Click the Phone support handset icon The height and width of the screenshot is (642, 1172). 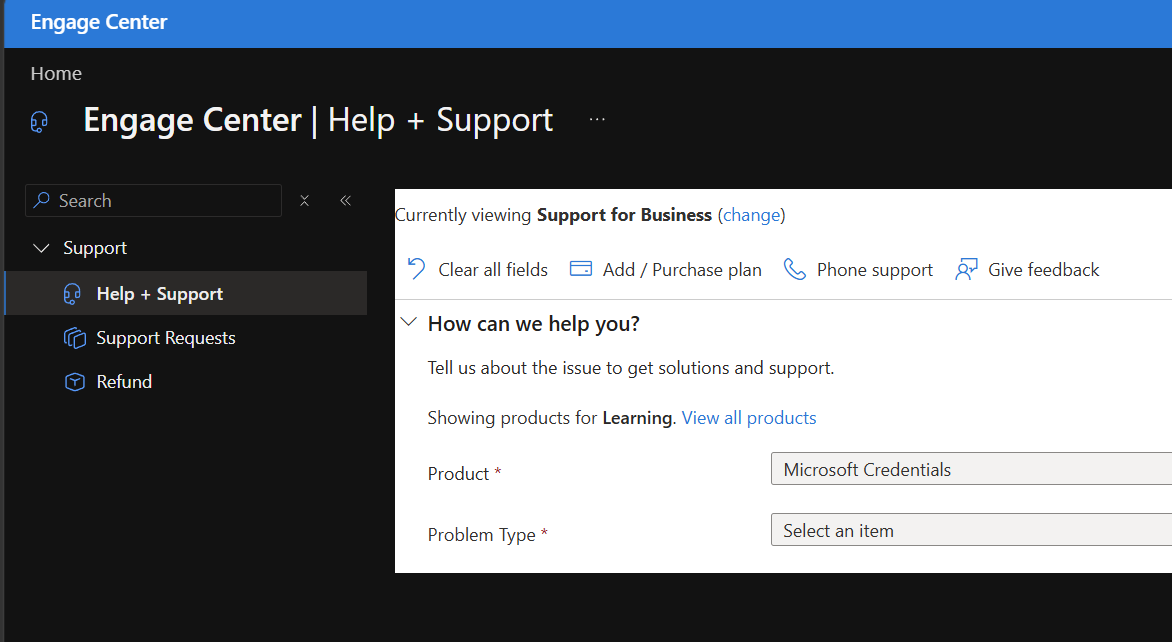[795, 269]
